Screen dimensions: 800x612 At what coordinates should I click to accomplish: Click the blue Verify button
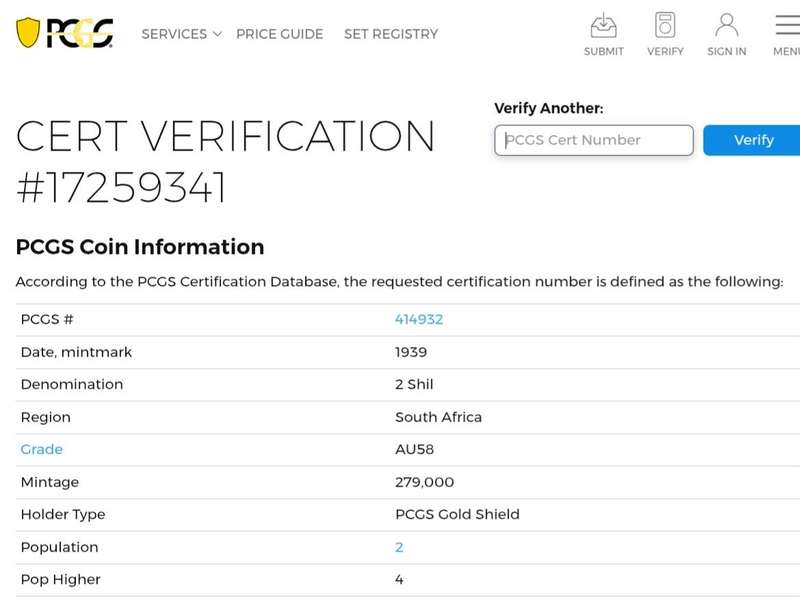[x=752, y=140]
